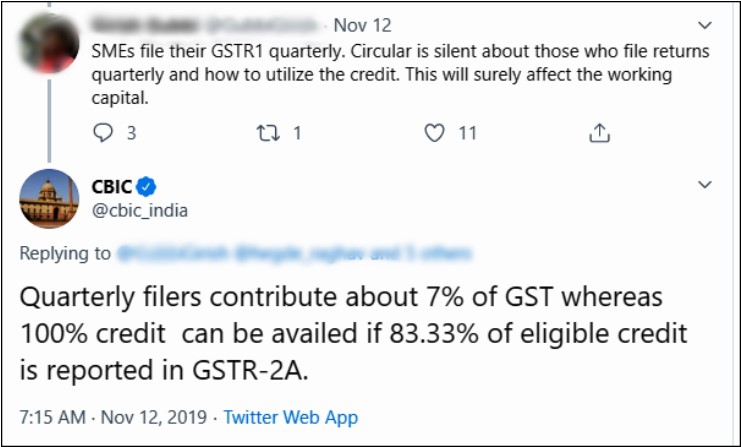Click the blue verified badge beside CBIC
Screen dimensions: 741x447
point(146,187)
